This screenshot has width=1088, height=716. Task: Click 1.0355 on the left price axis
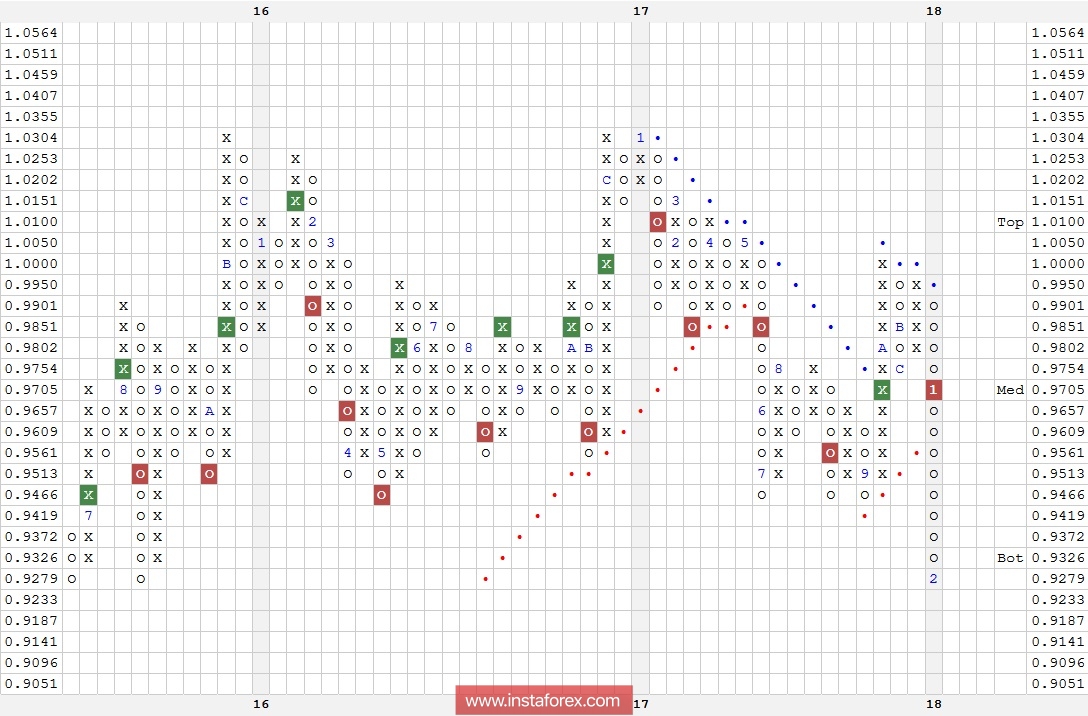pos(31,117)
